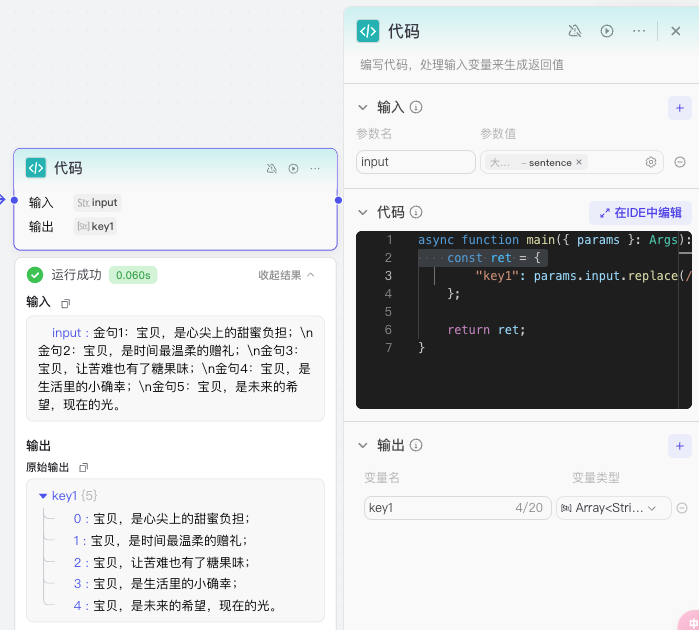Edit the key1 variable name field
The width and height of the screenshot is (699, 630).
(457, 508)
